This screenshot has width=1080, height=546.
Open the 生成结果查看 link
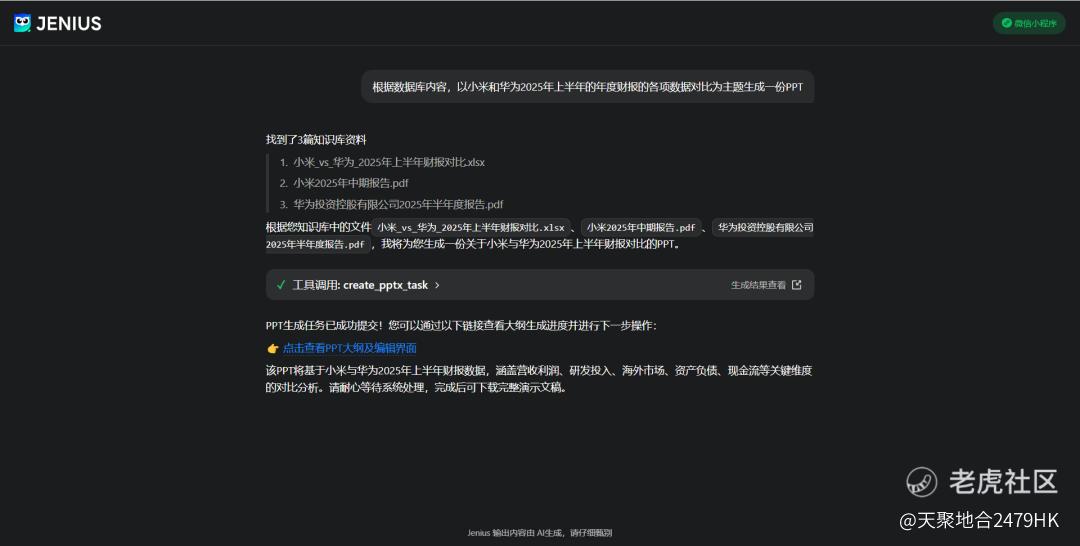[x=758, y=285]
